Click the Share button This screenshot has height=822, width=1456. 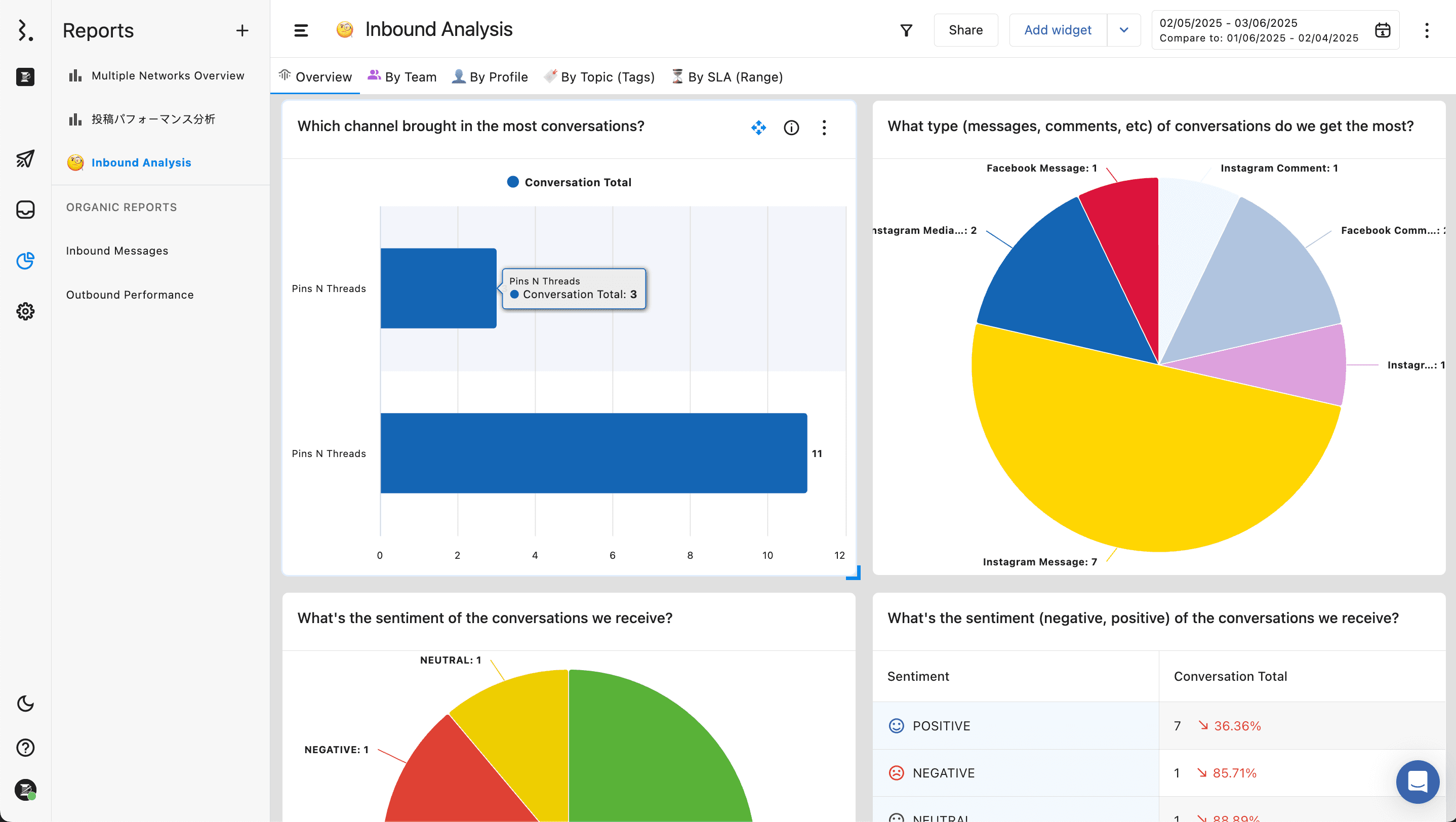[965, 29]
